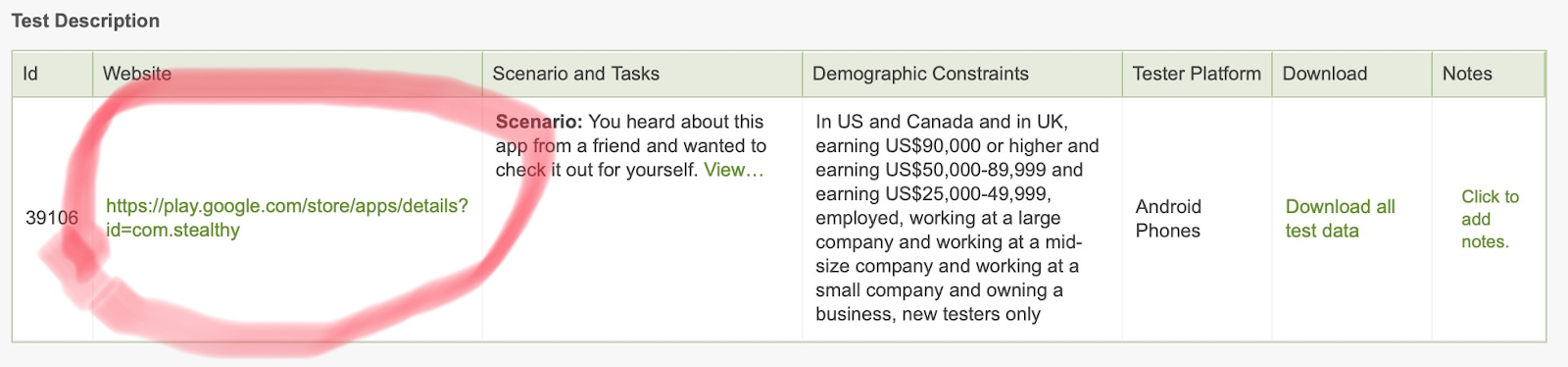The image size is (1568, 367).
Task: Click the id=com.stealthy part of the URL
Action: 172,230
